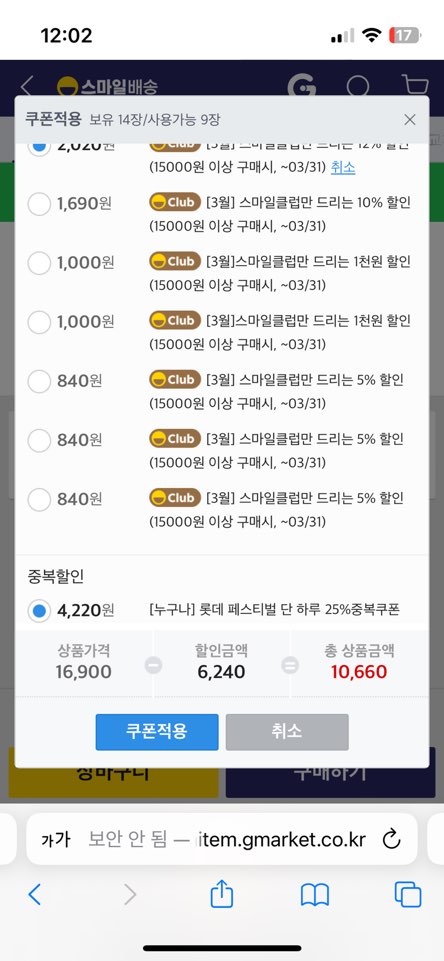The height and width of the screenshot is (961, 444).
Task: Open Safari tabs overview icon
Action: (x=408, y=895)
